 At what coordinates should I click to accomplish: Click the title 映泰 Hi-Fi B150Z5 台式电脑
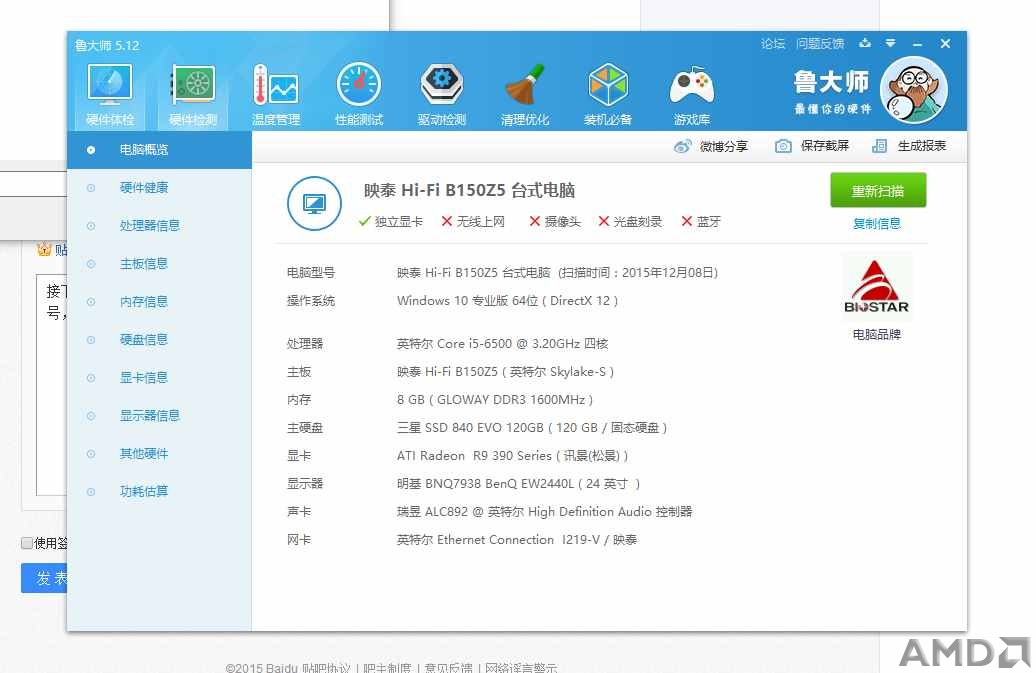pyautogui.click(x=469, y=190)
